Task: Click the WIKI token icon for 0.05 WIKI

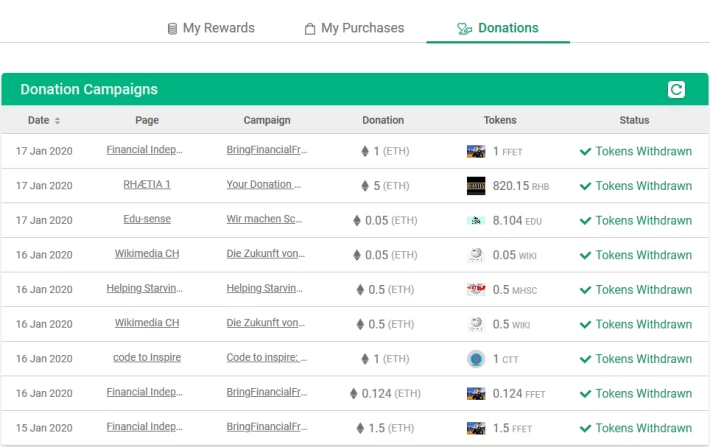Action: click(x=476, y=255)
